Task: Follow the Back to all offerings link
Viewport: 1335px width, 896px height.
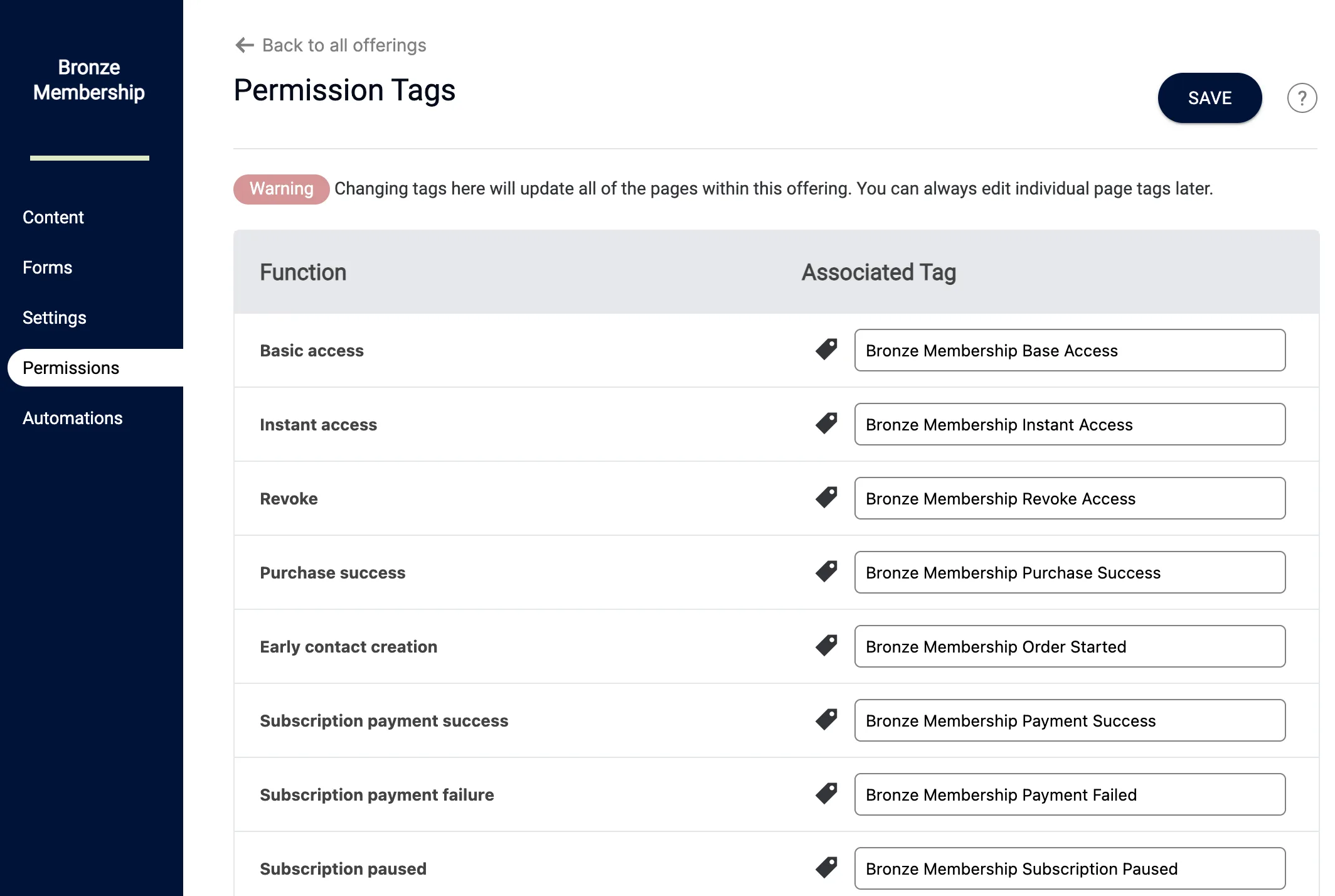Action: pyautogui.click(x=344, y=45)
